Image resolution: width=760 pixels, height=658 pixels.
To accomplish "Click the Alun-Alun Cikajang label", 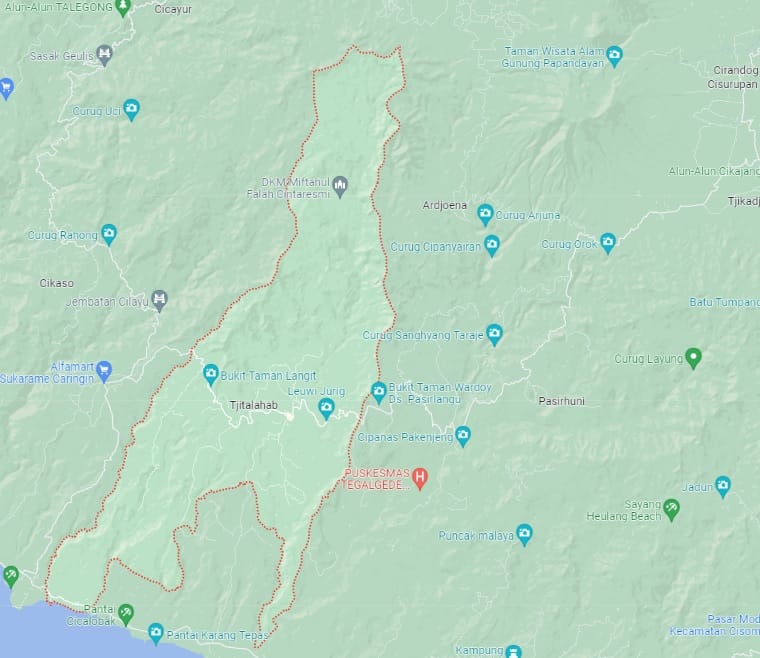I will point(714,171).
